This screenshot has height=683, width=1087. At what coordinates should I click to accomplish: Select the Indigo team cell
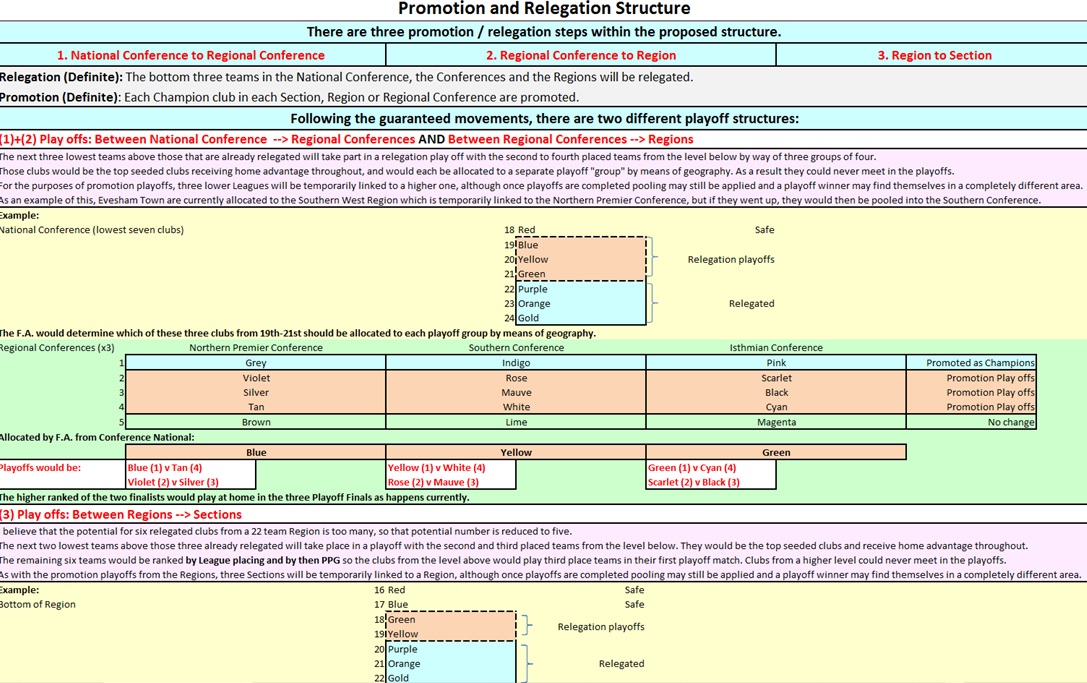[x=516, y=363]
